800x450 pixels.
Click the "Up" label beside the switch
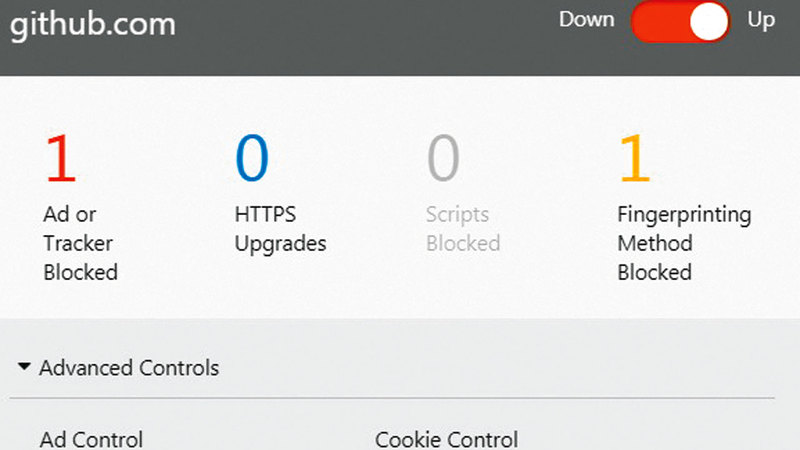(761, 20)
